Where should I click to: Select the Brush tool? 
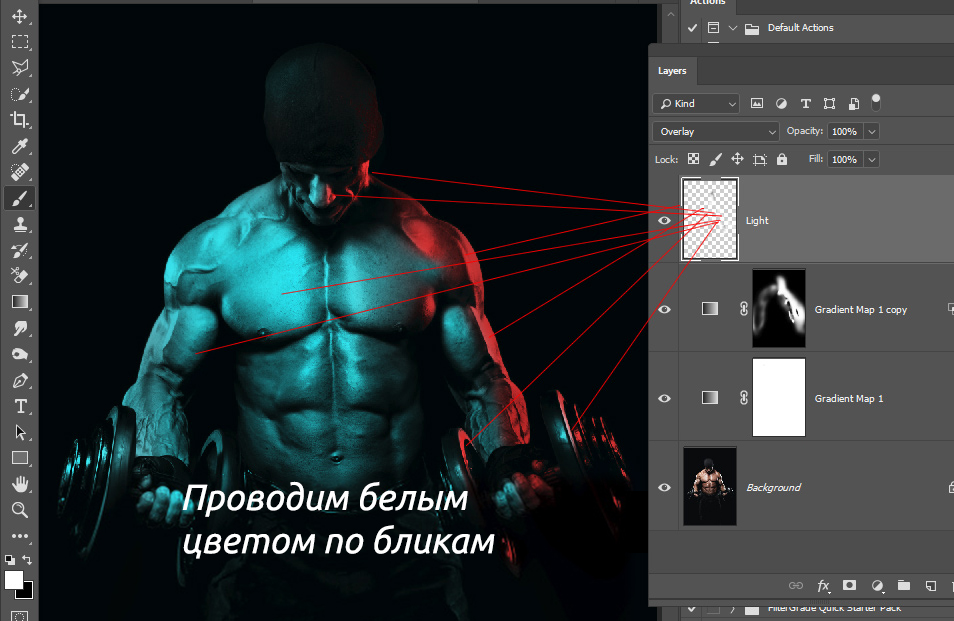[19, 198]
